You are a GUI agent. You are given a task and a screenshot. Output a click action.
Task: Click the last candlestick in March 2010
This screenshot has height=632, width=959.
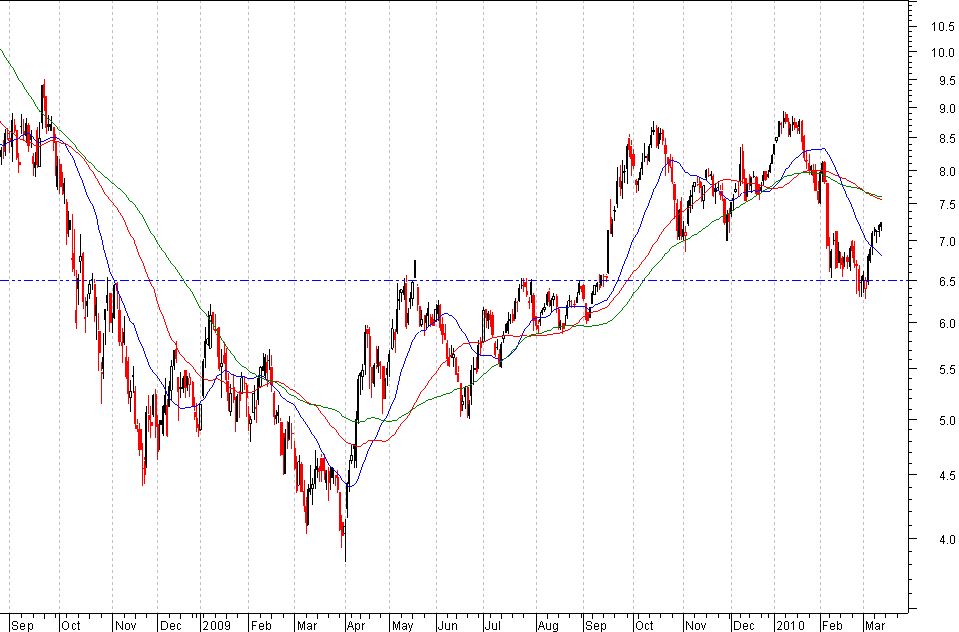(881, 226)
